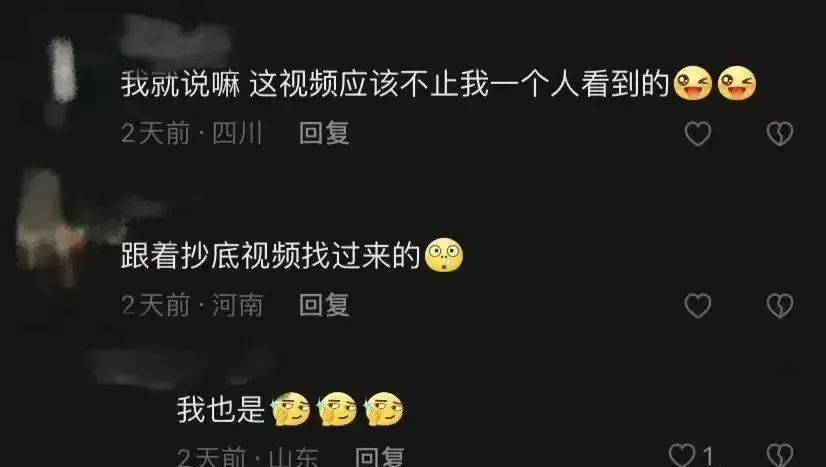Image resolution: width=826 pixels, height=467 pixels.
Task: Click the shocked emoji after 找过来的
Action: 444,255
